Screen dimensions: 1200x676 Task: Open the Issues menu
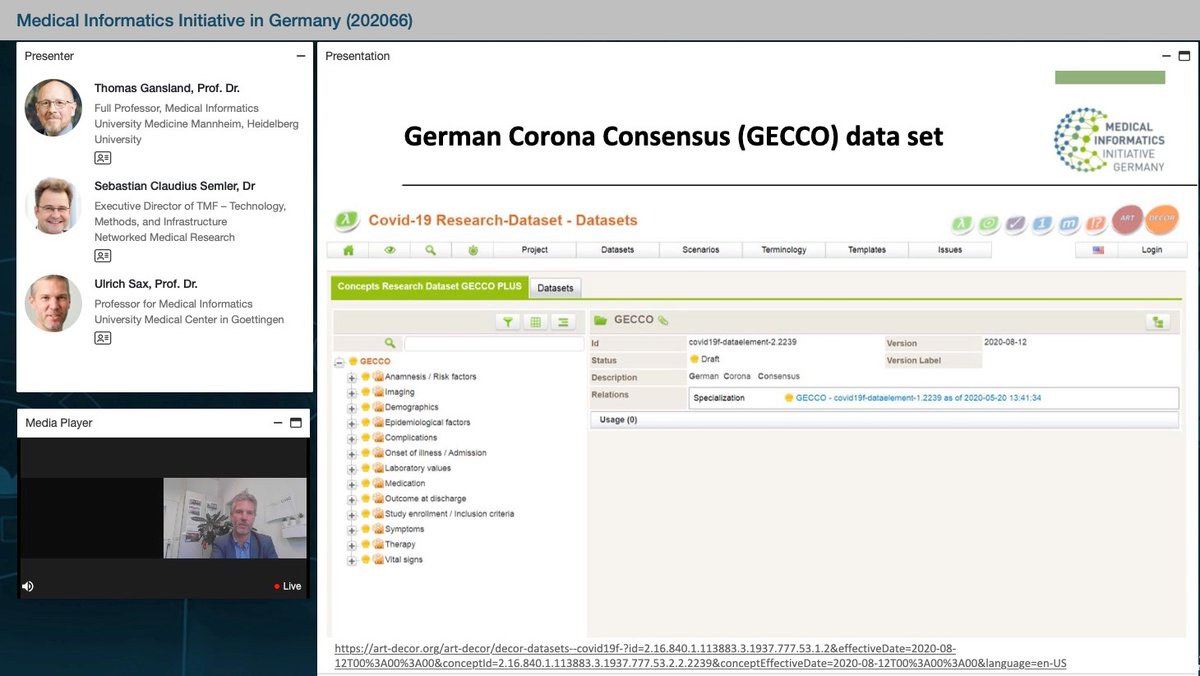pos(950,250)
